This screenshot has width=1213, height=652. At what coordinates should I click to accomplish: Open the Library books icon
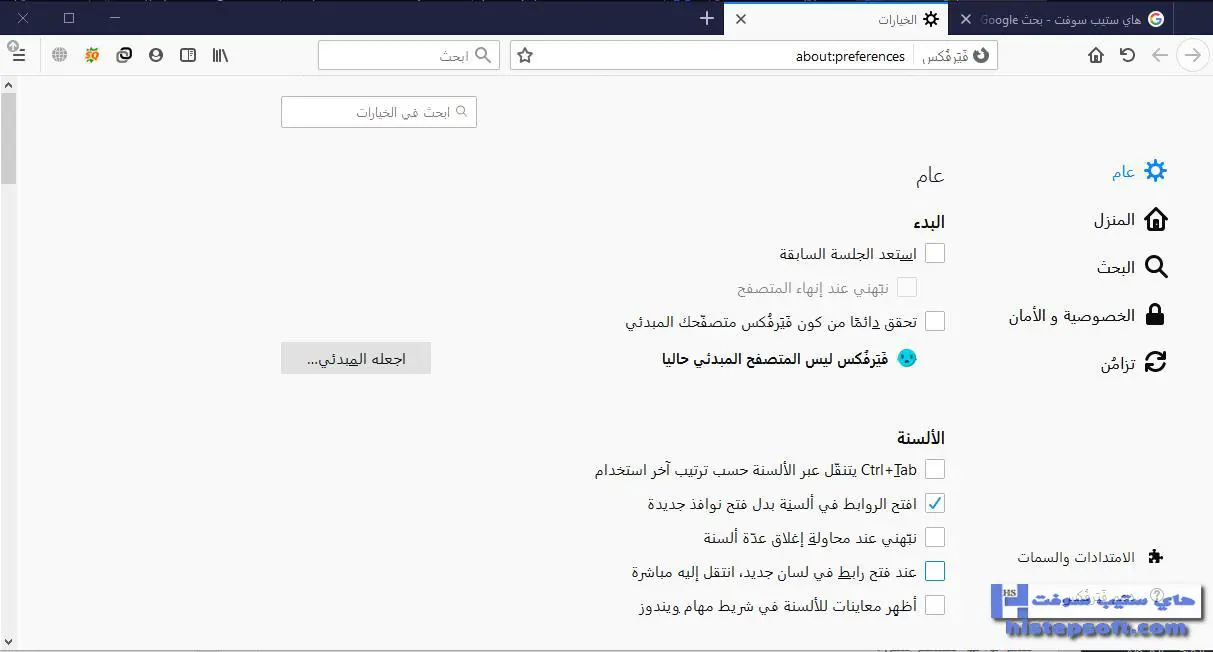tap(220, 55)
